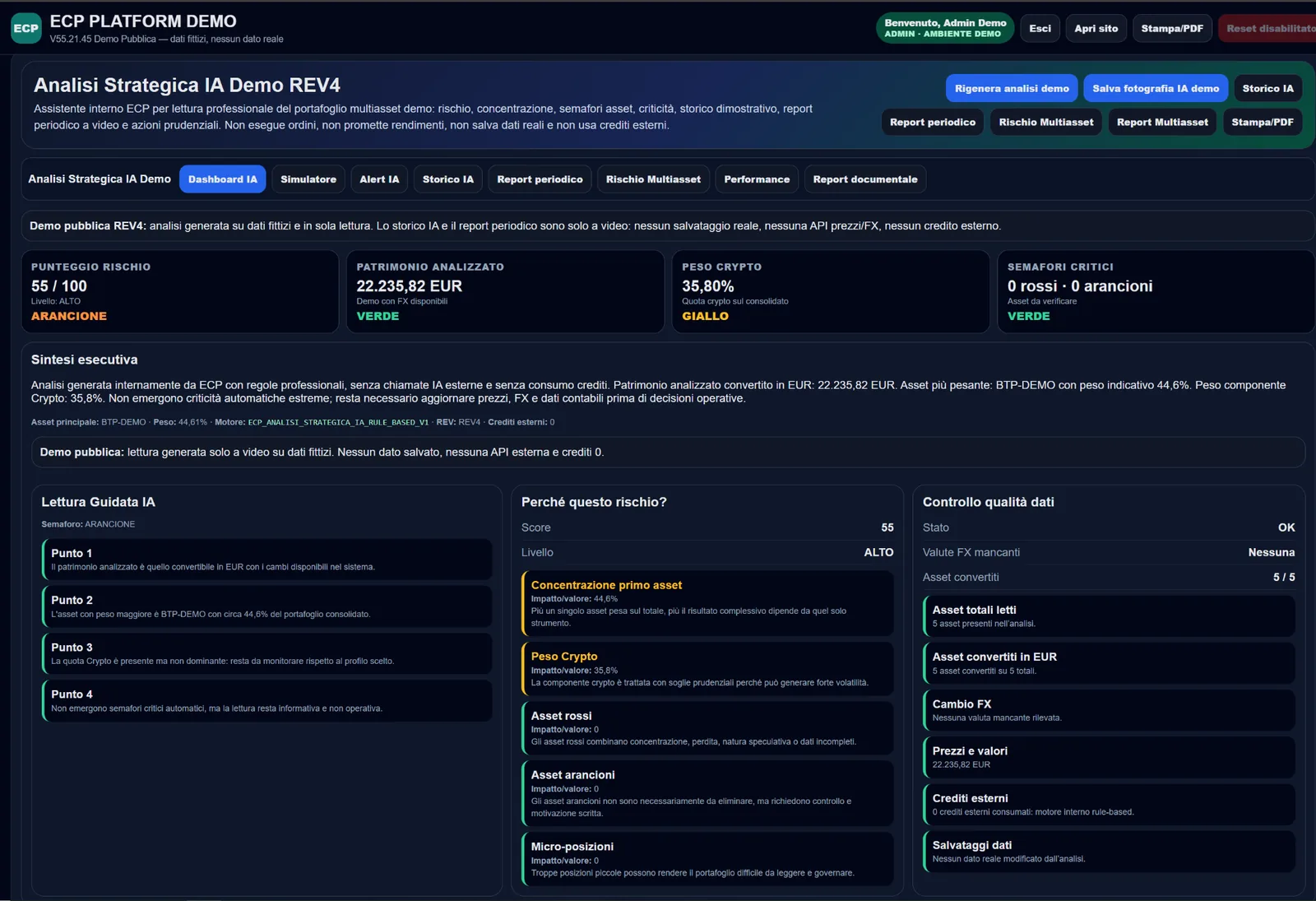1316x901 pixels.
Task: Click the GIALLO status under Peso Crypto
Action: point(705,317)
